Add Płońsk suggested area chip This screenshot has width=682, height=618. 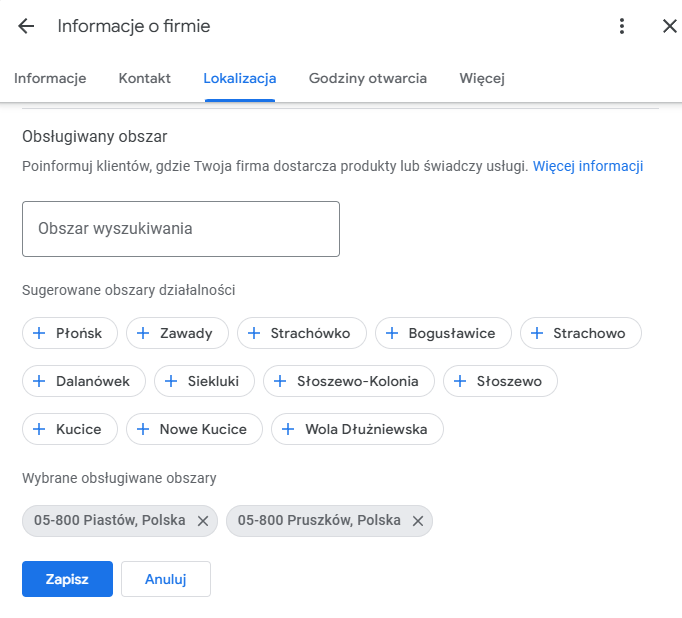[x=70, y=333]
